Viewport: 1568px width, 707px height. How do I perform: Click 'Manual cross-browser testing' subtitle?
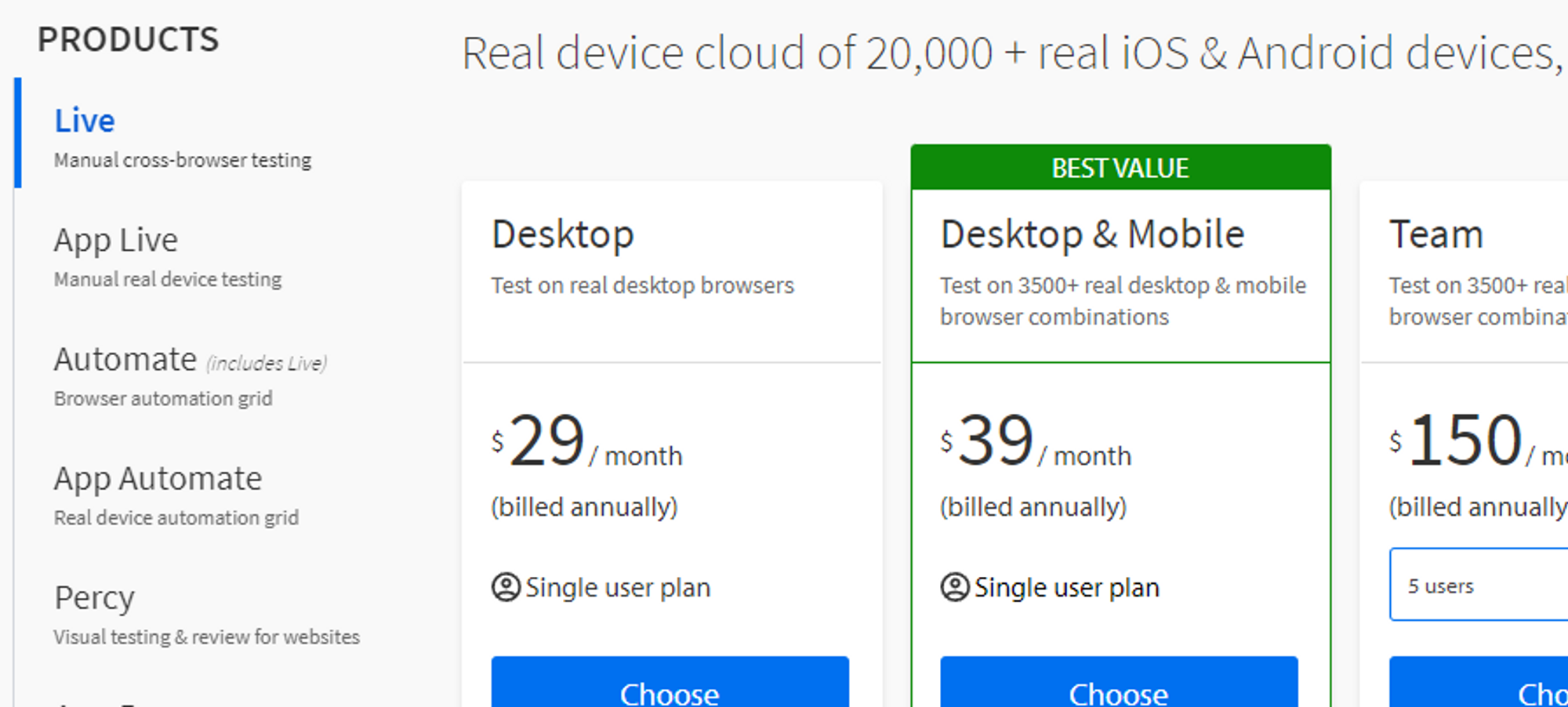(183, 160)
